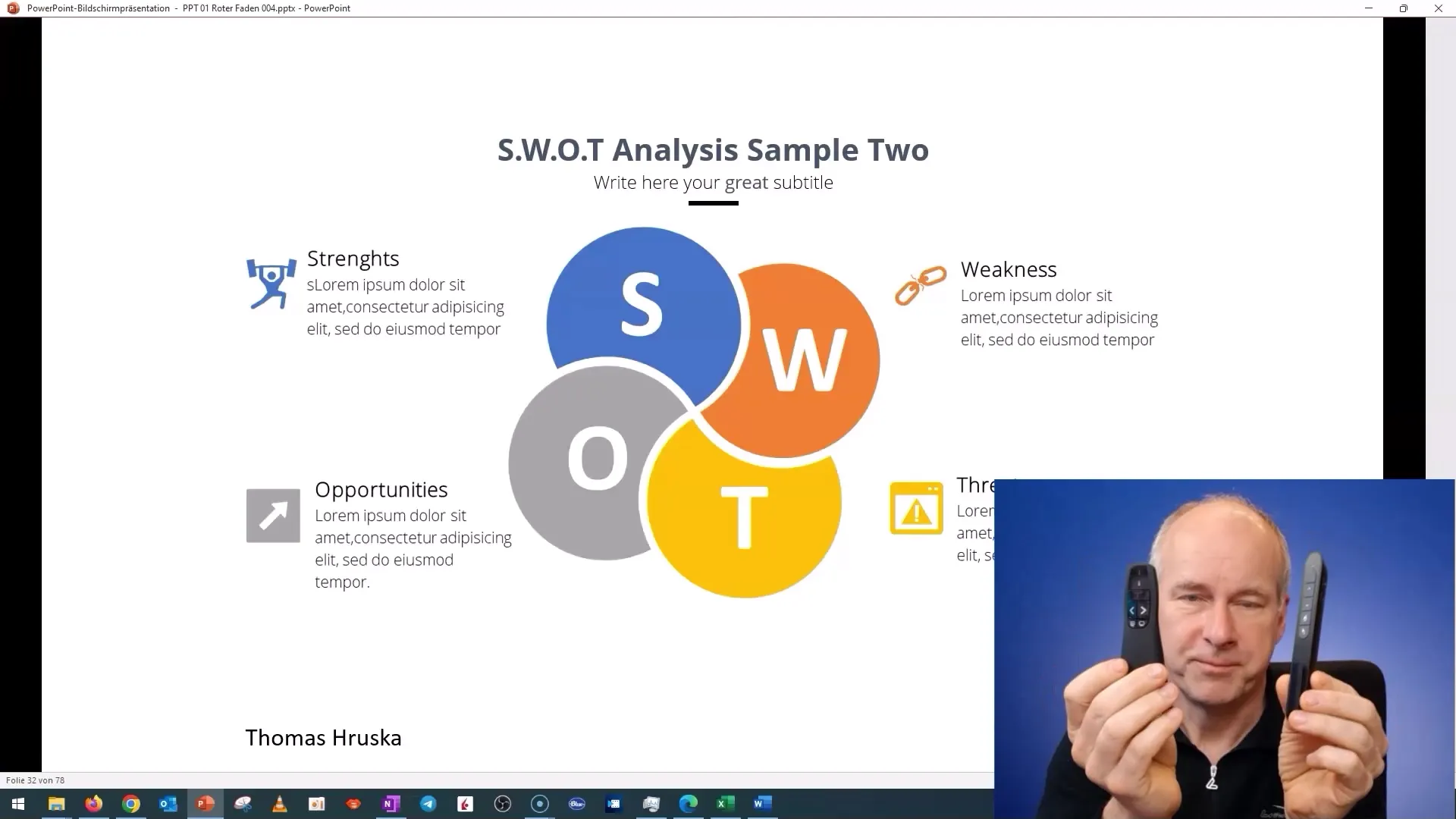The height and width of the screenshot is (819, 1456).
Task: Click the 'Thomas Hruska' text label
Action: tap(323, 737)
